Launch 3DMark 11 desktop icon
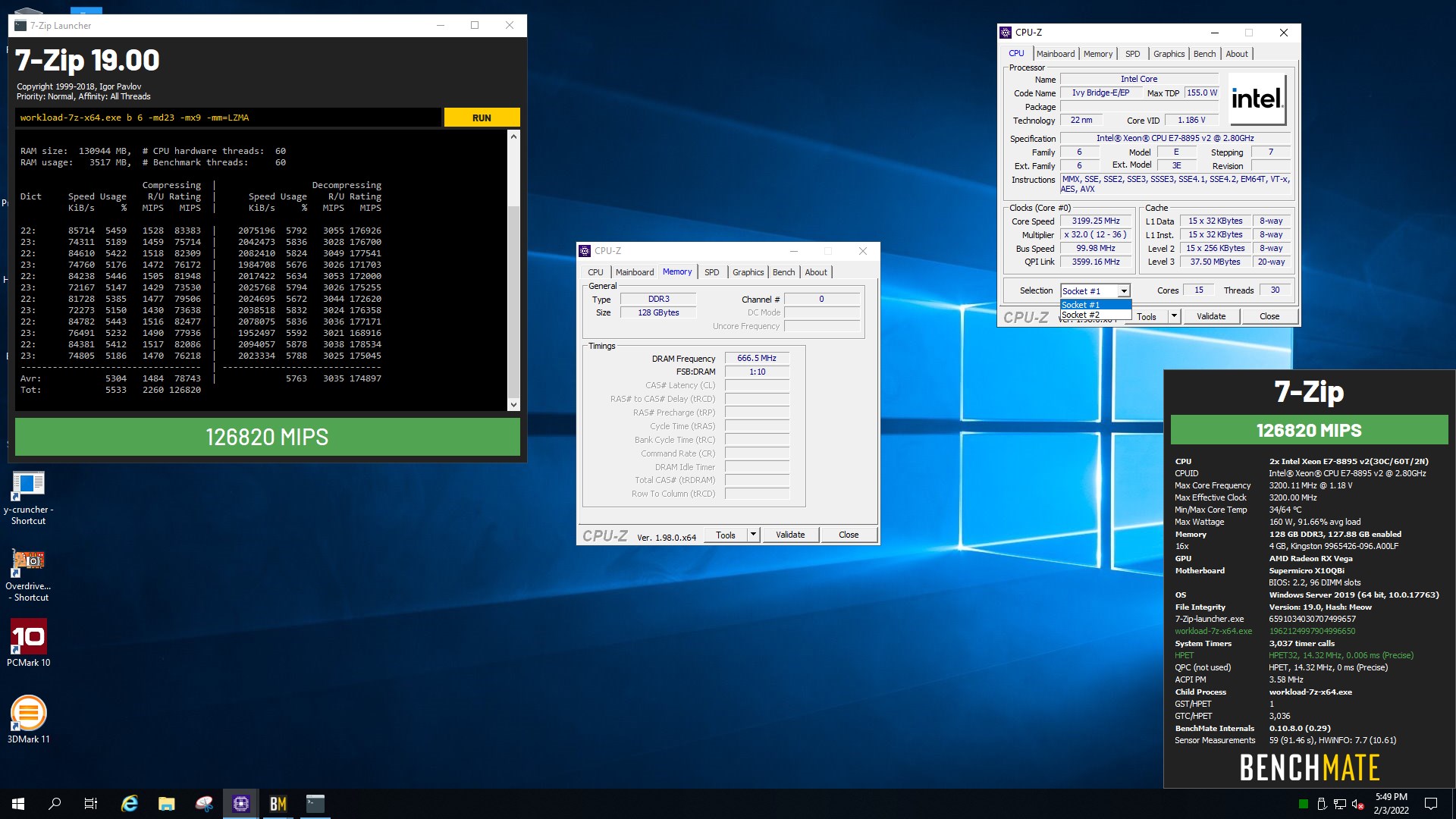 28,719
